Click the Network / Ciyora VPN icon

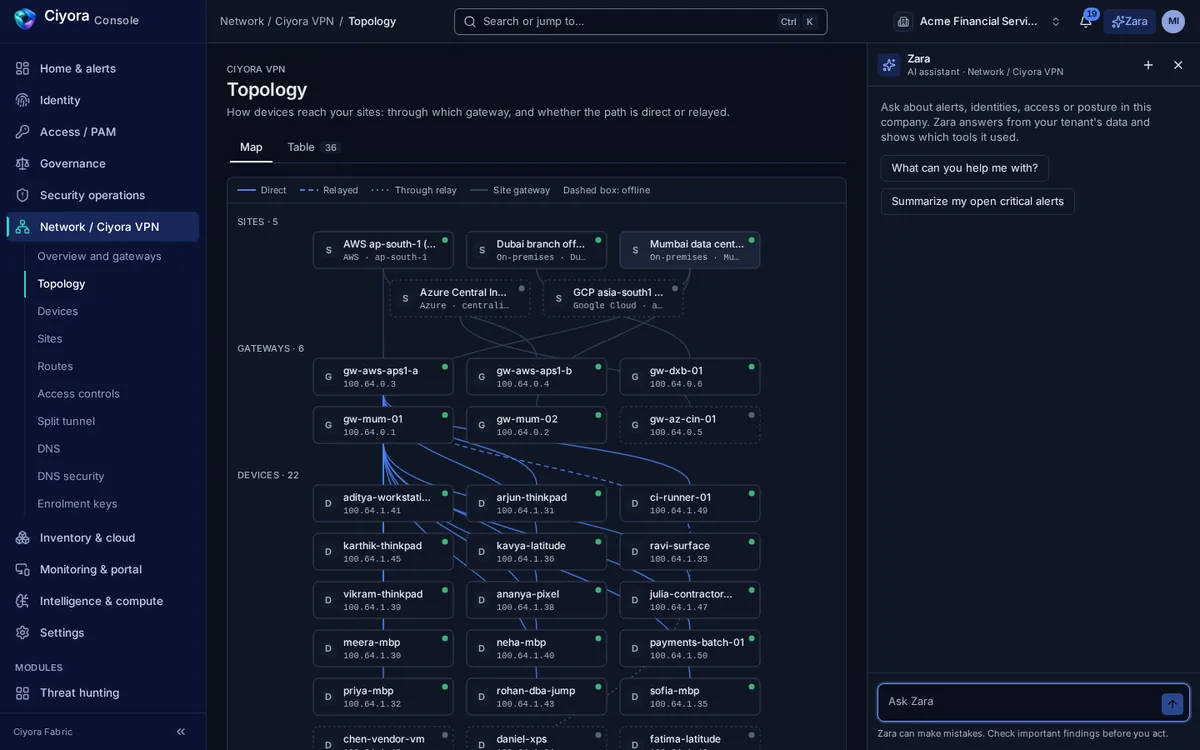point(23,227)
